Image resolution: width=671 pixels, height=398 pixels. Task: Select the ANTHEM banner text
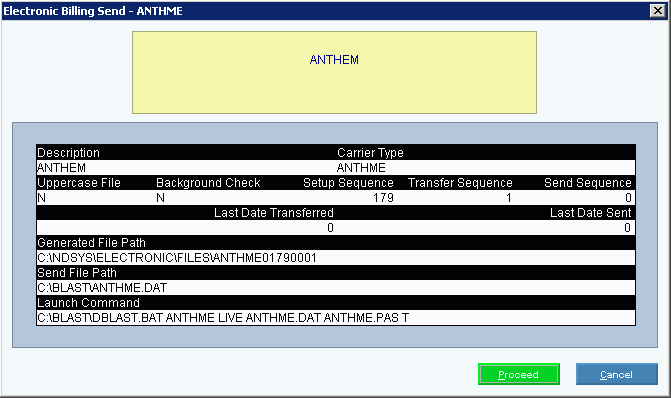click(x=334, y=60)
